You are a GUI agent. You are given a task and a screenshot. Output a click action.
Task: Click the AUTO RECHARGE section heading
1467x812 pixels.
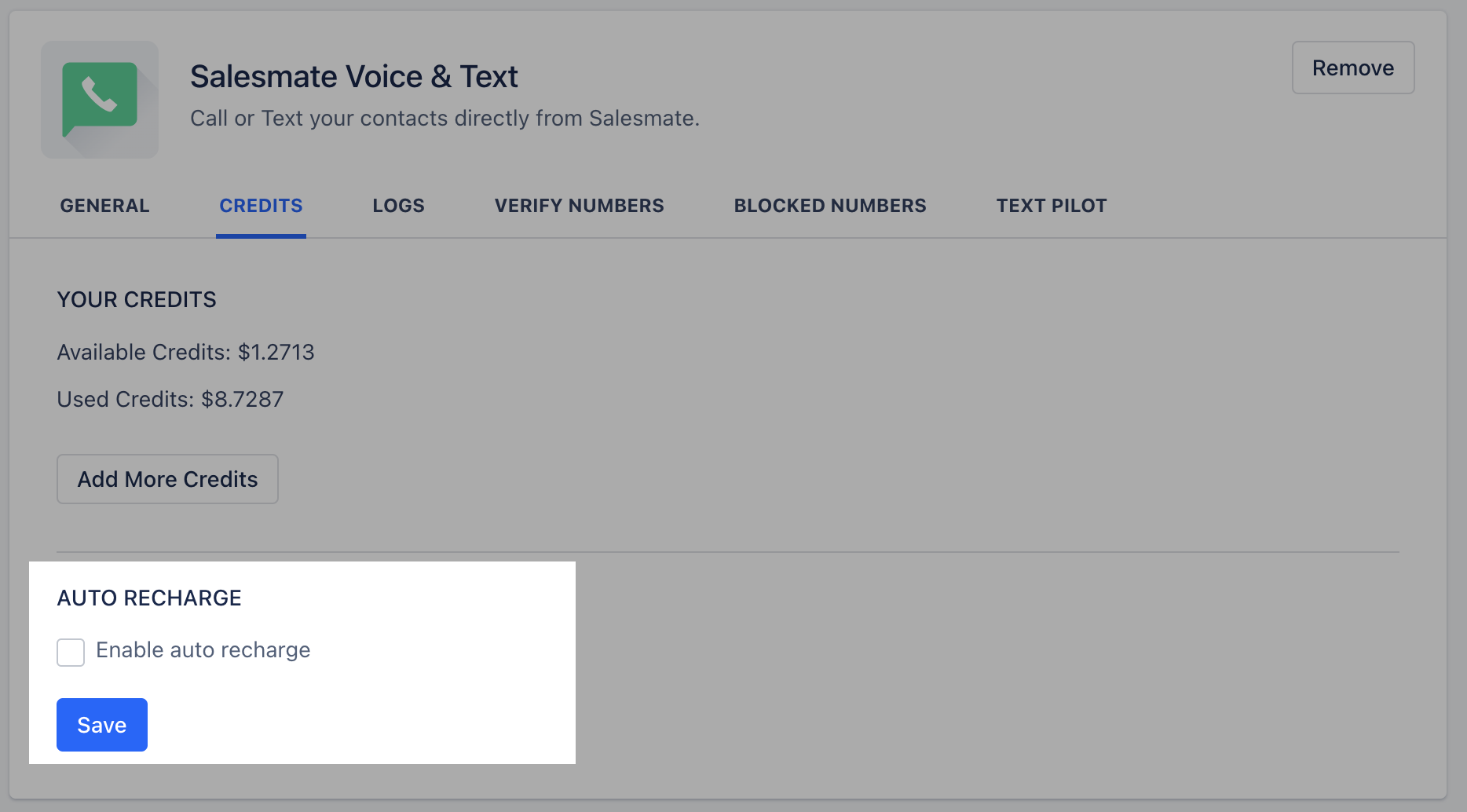point(149,598)
